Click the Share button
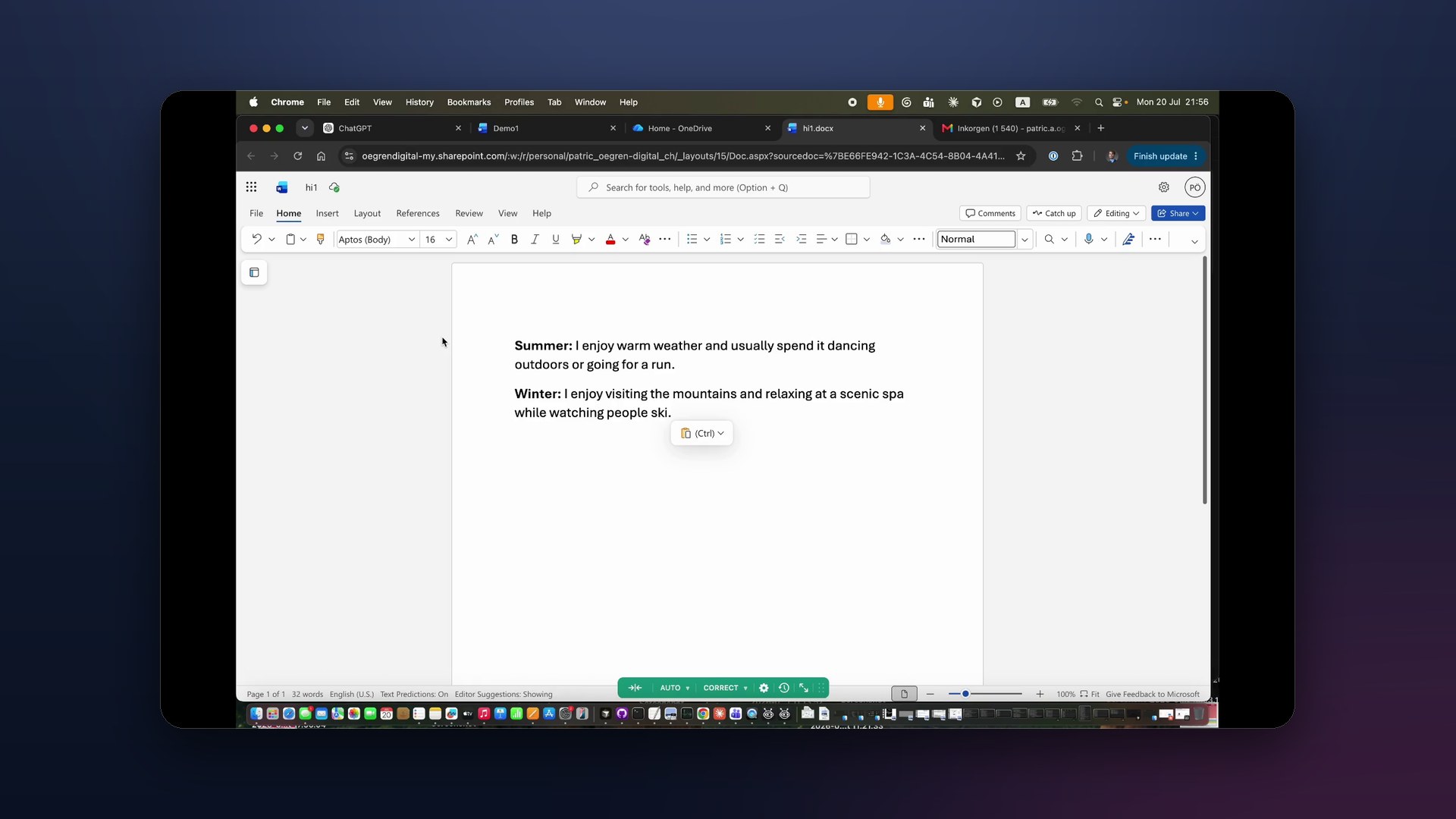The height and width of the screenshot is (819, 1456). pos(1178,214)
